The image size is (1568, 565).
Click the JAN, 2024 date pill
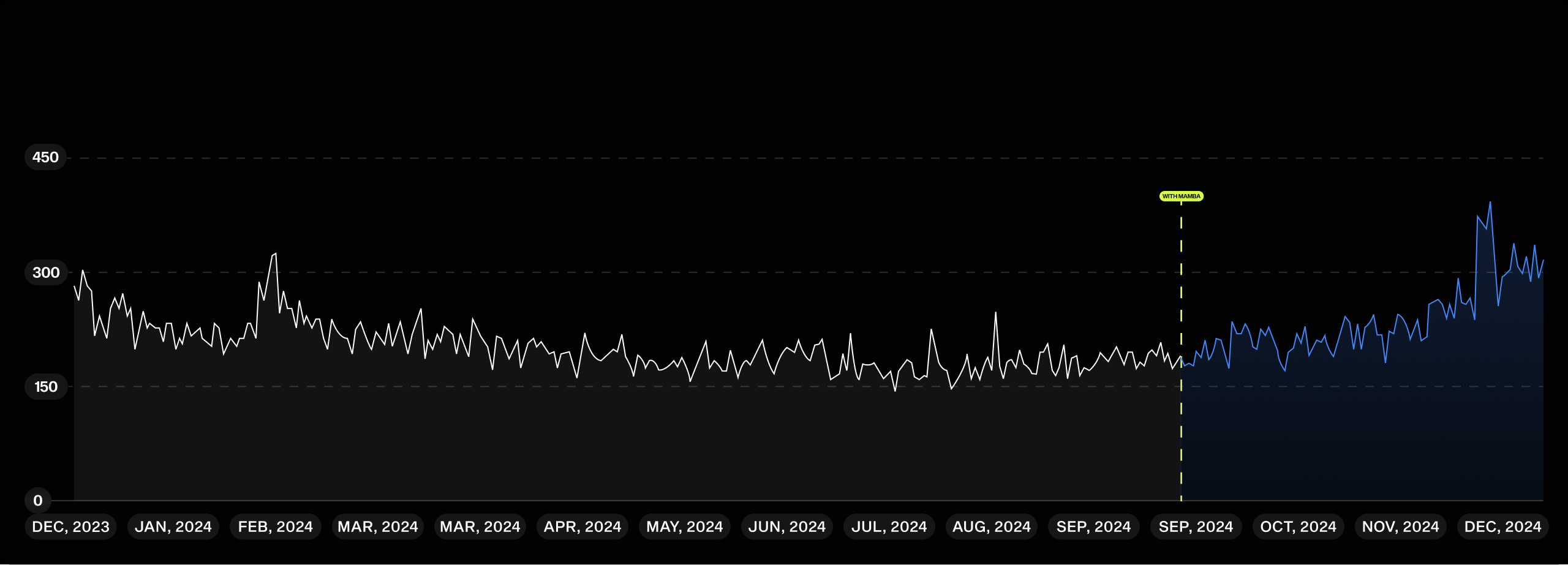pos(173,527)
